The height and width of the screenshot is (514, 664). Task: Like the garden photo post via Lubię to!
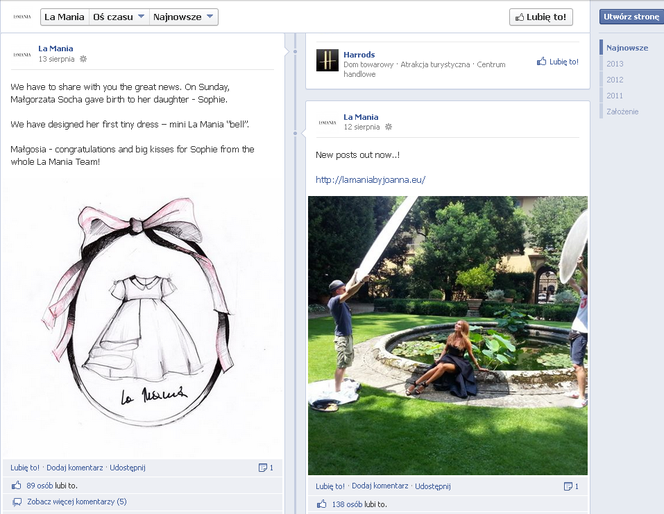tap(330, 486)
